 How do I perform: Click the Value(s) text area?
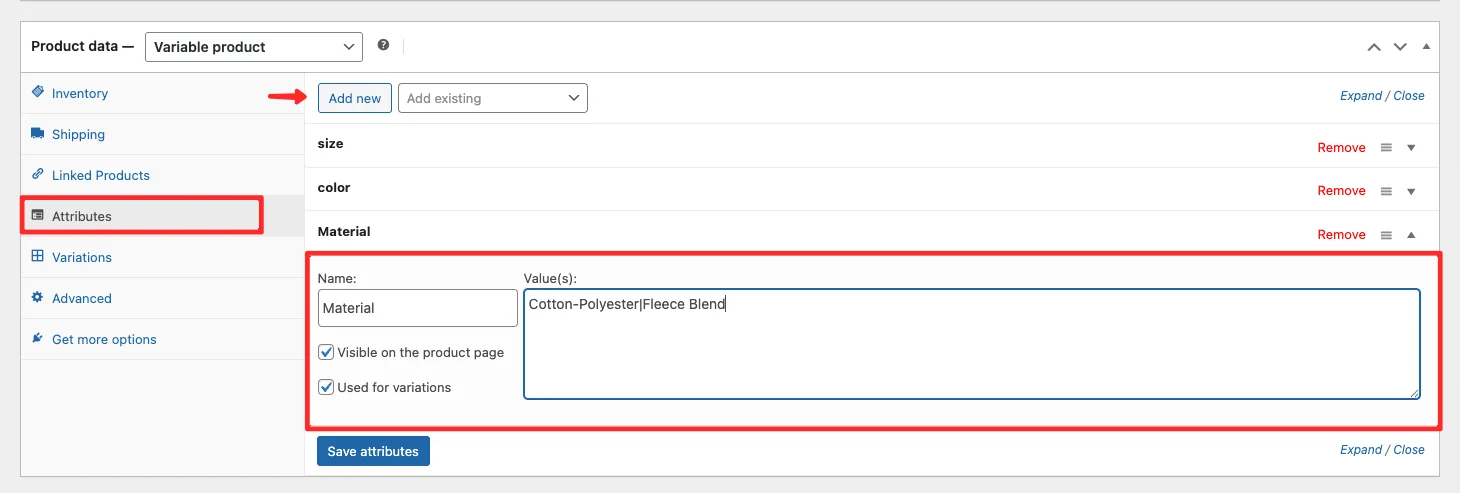point(972,344)
